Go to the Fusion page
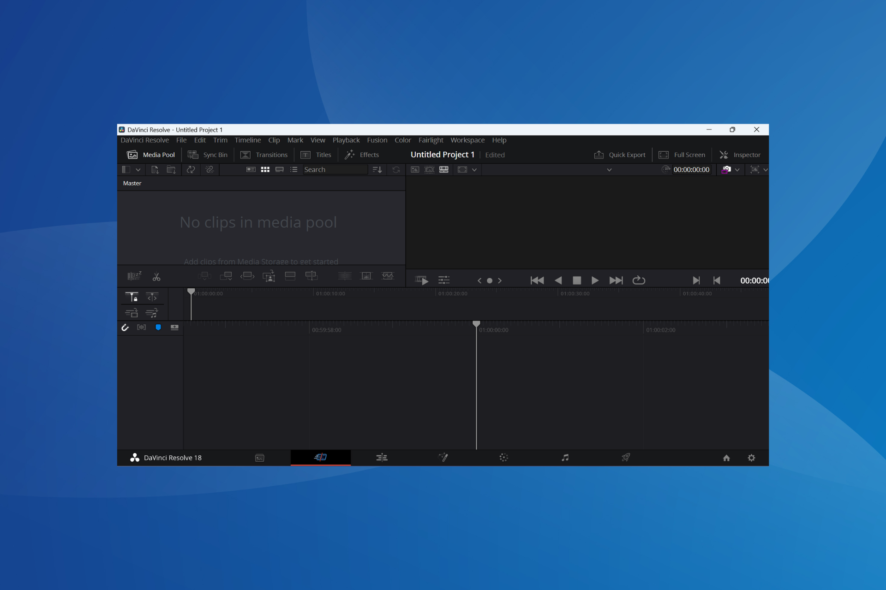 pos(443,457)
